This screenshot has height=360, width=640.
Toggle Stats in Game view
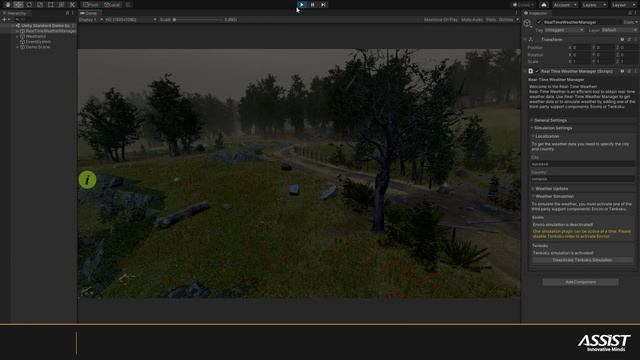pyautogui.click(x=491, y=20)
